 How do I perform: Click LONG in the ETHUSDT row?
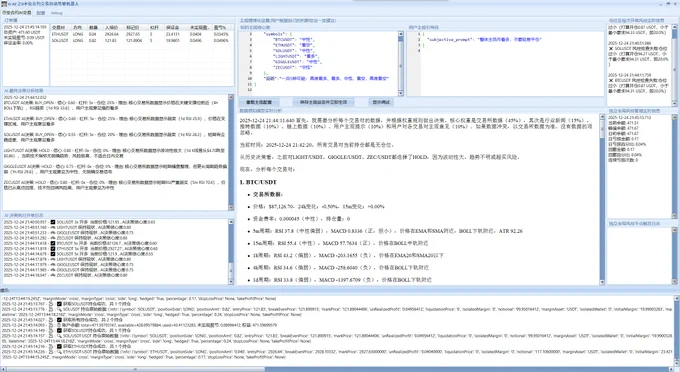tap(78, 34)
